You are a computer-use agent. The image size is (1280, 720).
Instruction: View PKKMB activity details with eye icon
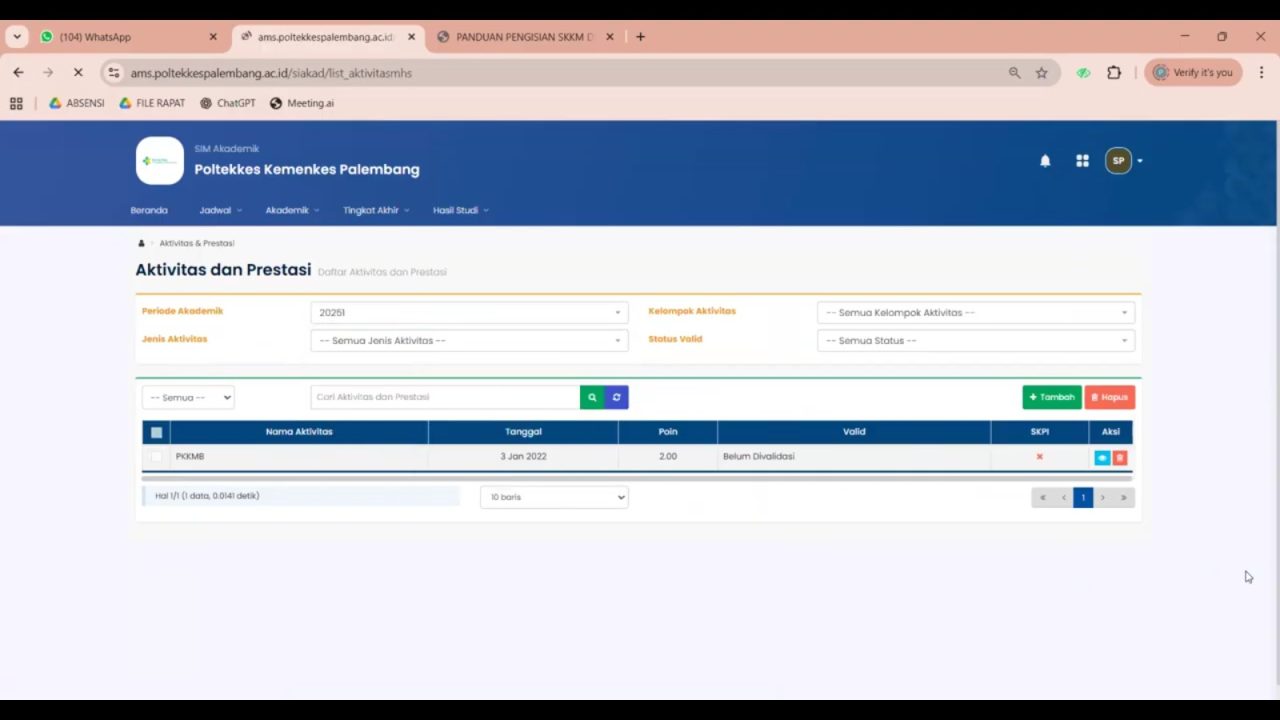1102,457
